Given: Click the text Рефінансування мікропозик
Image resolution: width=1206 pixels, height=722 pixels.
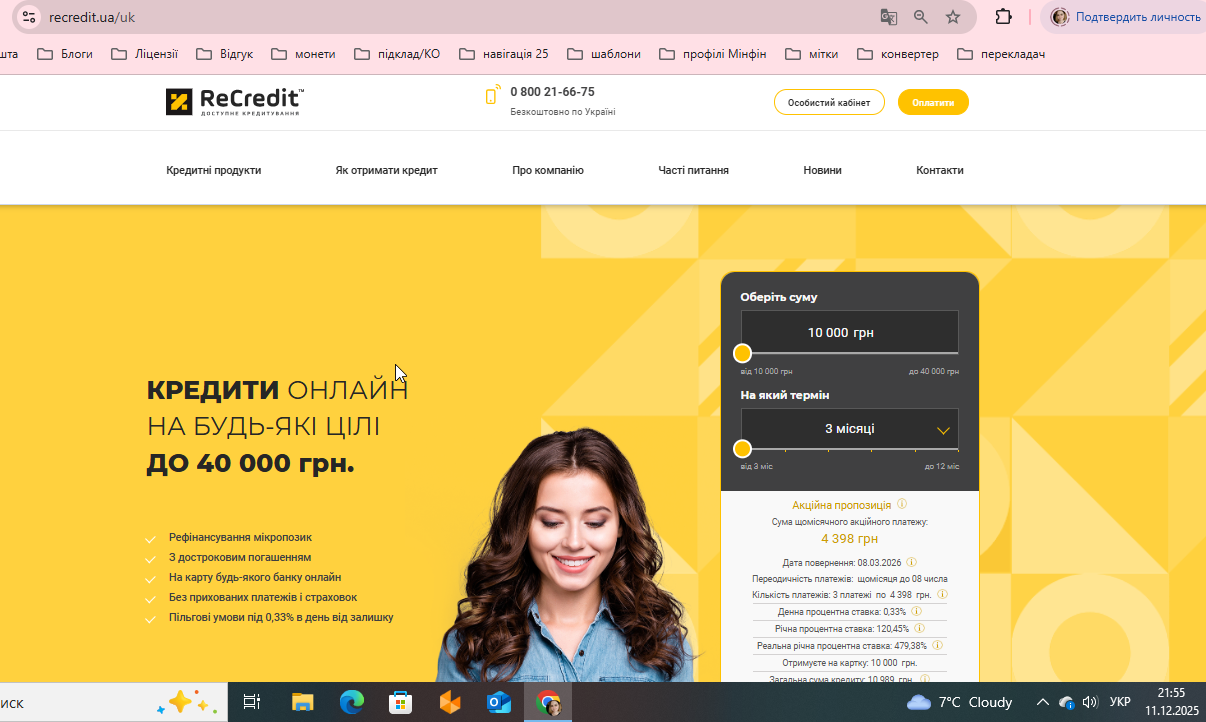Looking at the screenshot, I should point(240,537).
